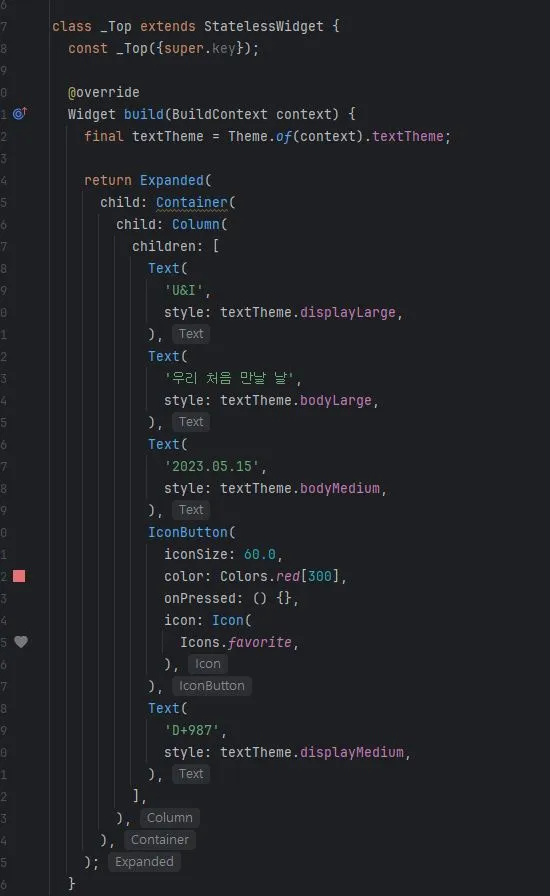
Task: Click the underlined Container widget name
Action: click(x=192, y=202)
